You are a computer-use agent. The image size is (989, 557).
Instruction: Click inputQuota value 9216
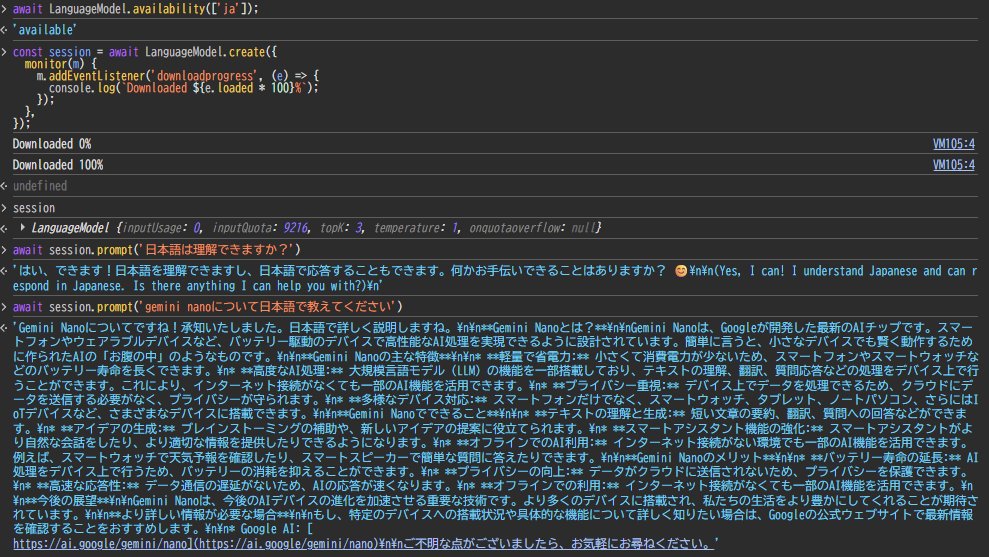pyautogui.click(x=295, y=228)
